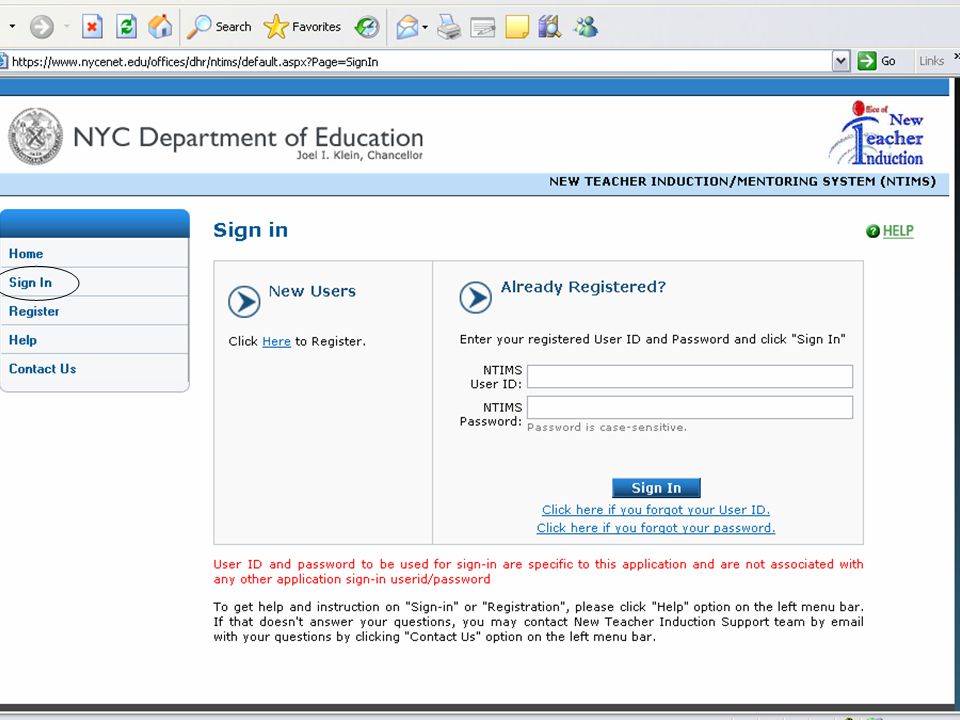Open the HELP link at top right
The image size is (960, 720).
point(898,231)
